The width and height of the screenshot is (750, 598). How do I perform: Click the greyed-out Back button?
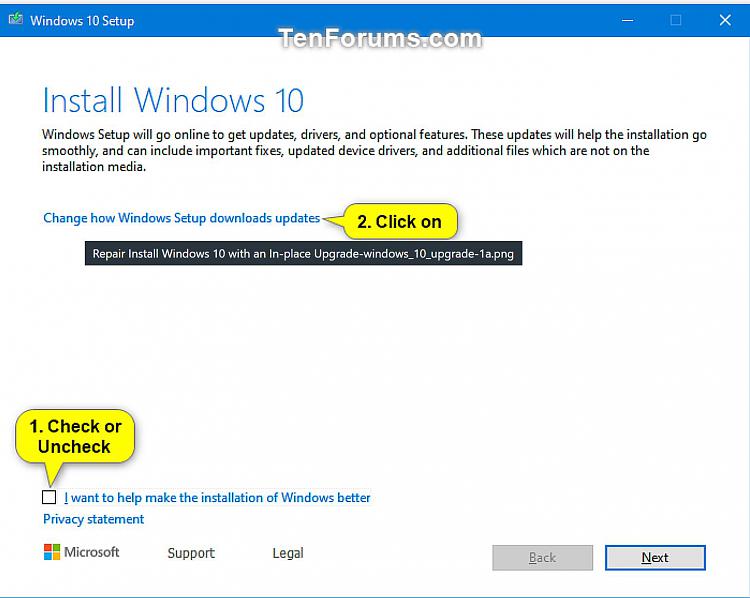[542, 558]
